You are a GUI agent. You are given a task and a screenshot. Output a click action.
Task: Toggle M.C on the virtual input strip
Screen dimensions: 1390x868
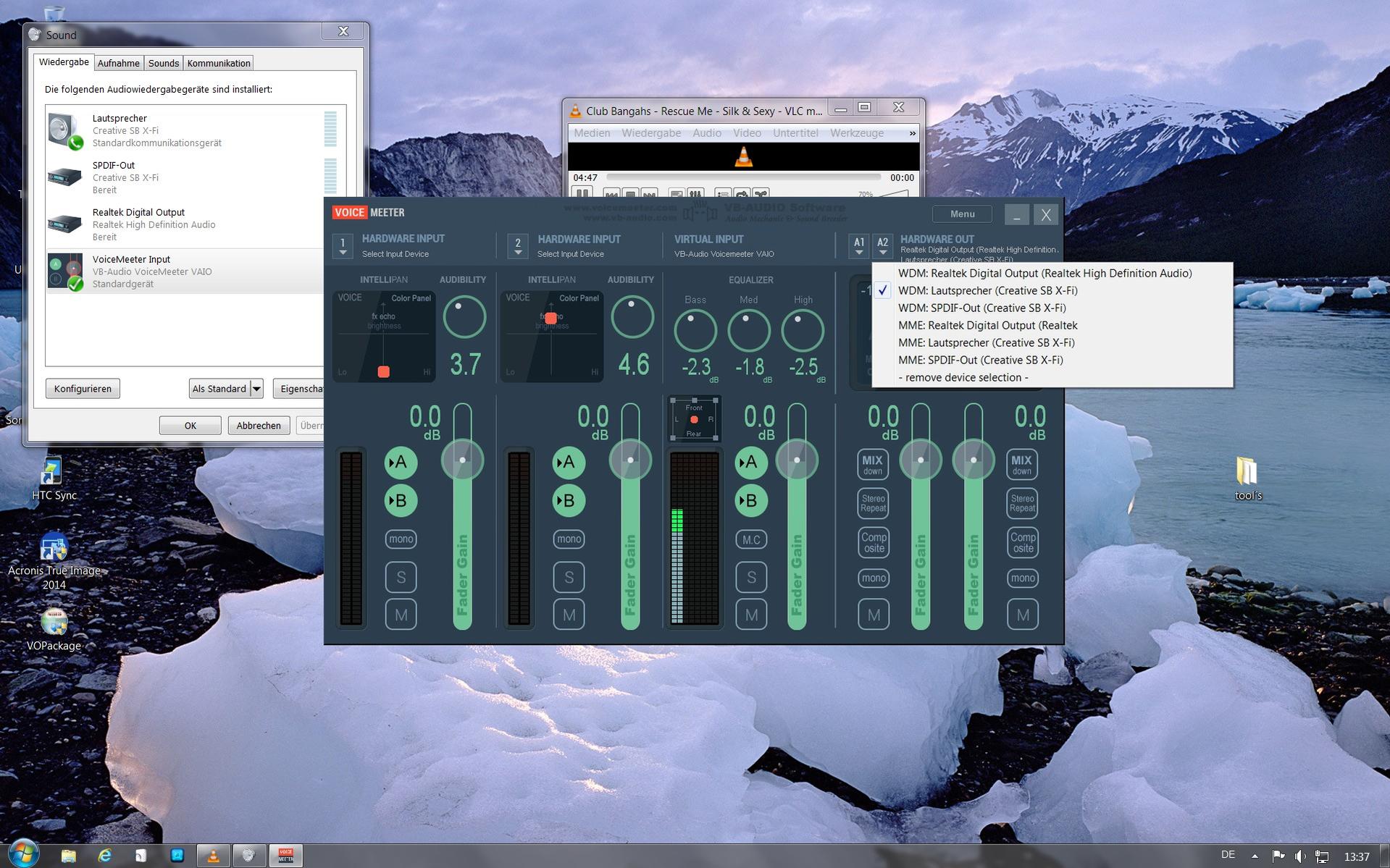(751, 539)
